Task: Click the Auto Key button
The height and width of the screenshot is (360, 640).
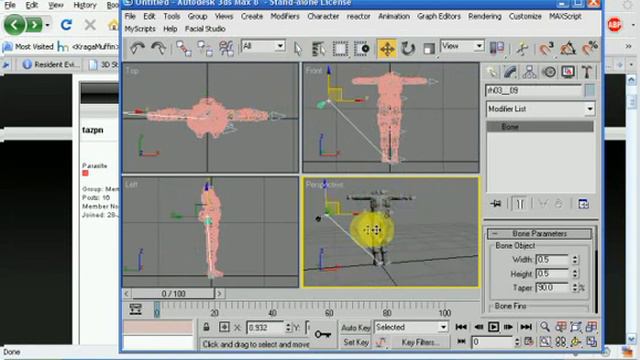Action: click(x=356, y=327)
